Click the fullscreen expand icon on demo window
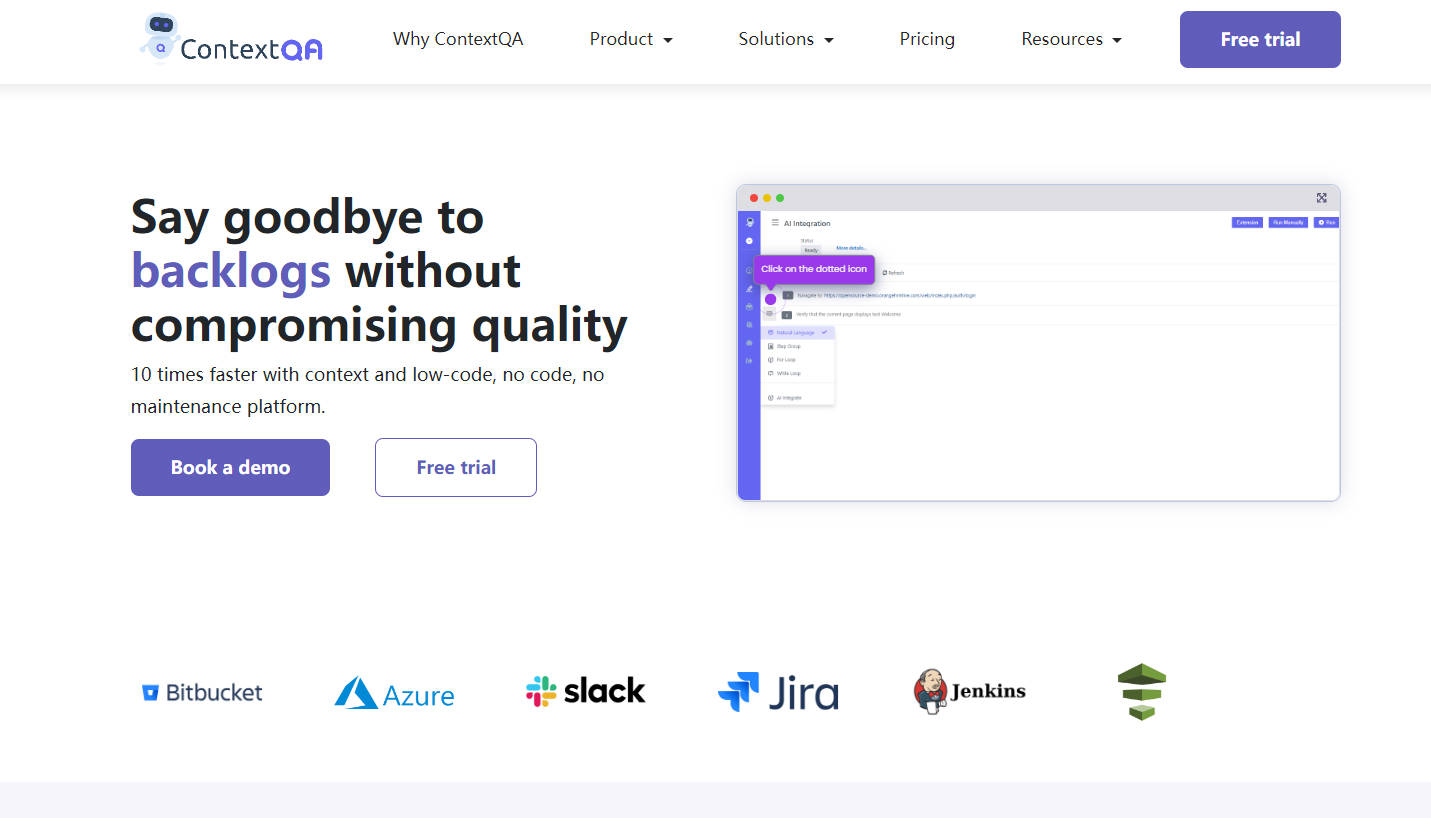 pos(1322,197)
